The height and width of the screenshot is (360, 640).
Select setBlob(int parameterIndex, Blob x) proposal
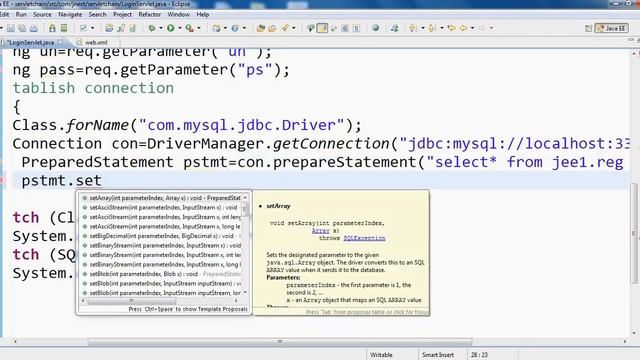pos(161,274)
